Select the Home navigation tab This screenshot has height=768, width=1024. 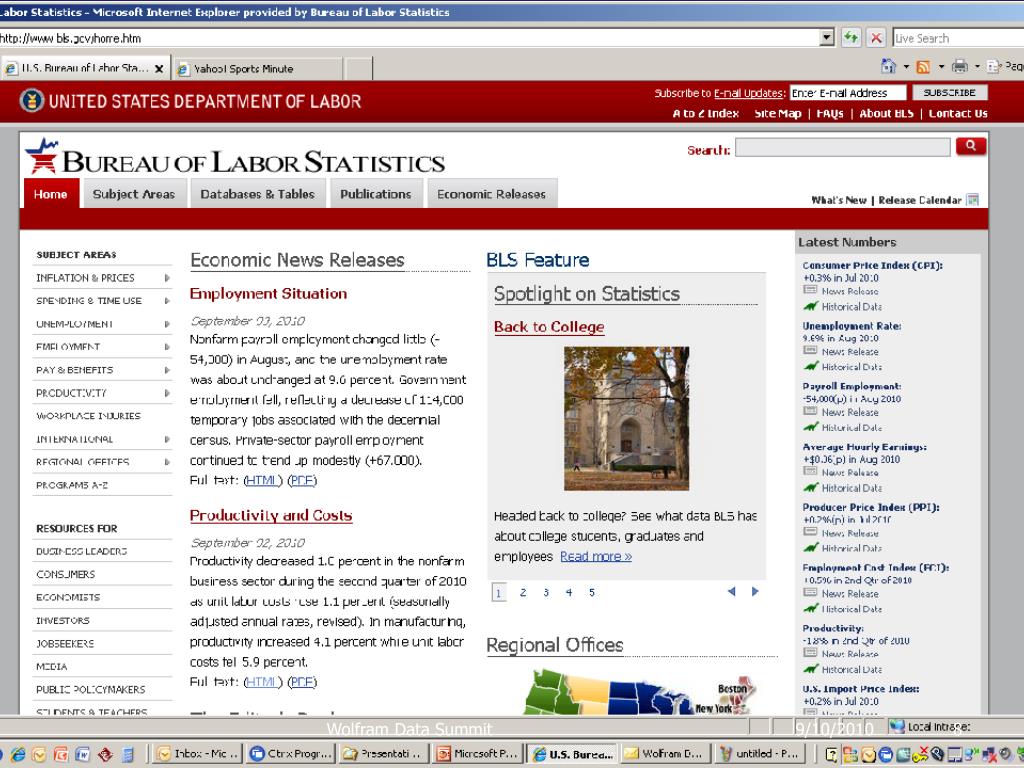pyautogui.click(x=51, y=194)
